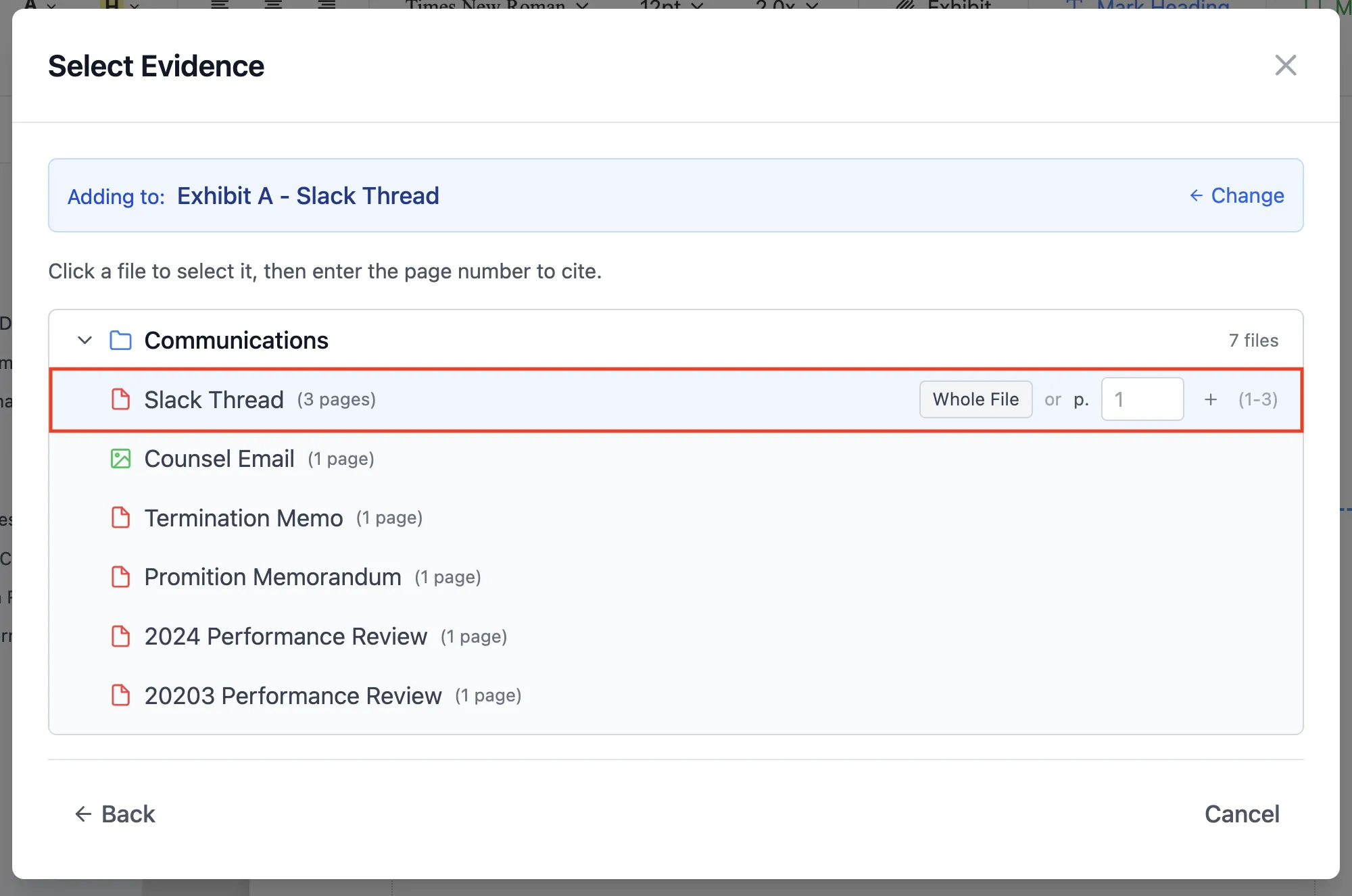Choose Whole File for Slack Thread
The width and height of the screenshot is (1352, 896).
click(x=975, y=399)
